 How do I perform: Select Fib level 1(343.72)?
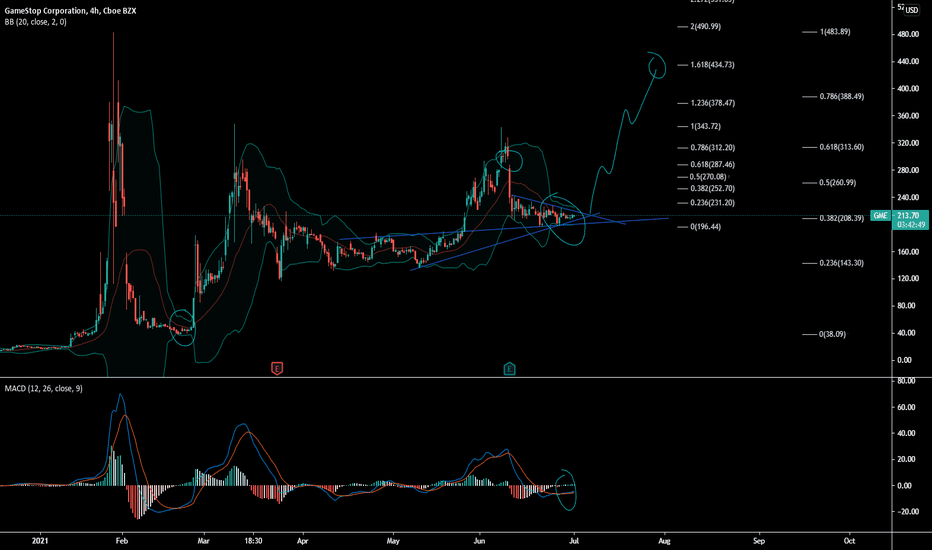click(706, 127)
